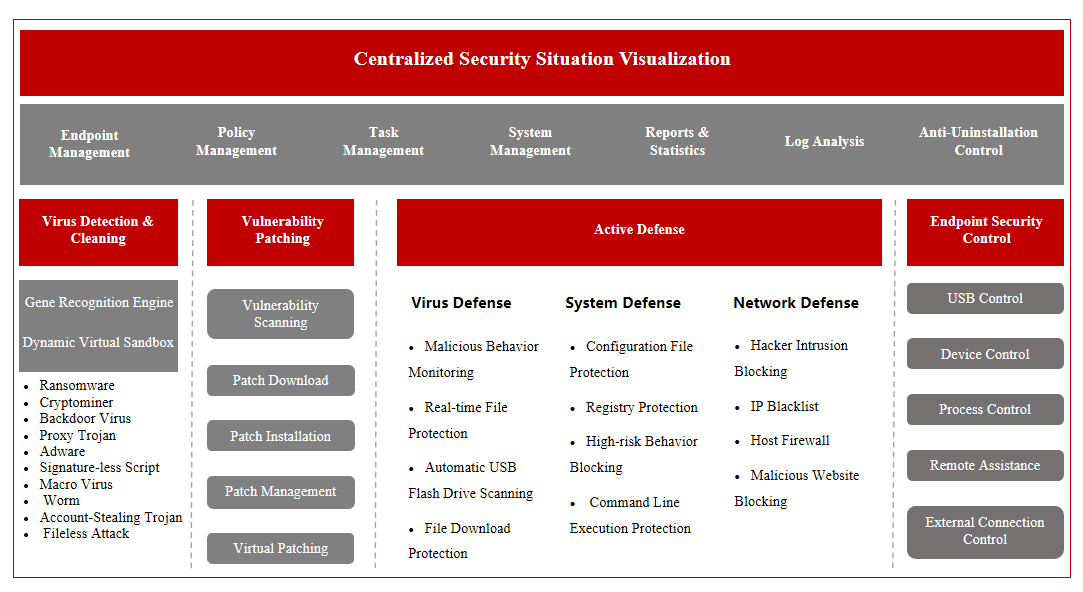Click Vulnerability Patching header
Screen dimensions: 1083x592
click(280, 232)
